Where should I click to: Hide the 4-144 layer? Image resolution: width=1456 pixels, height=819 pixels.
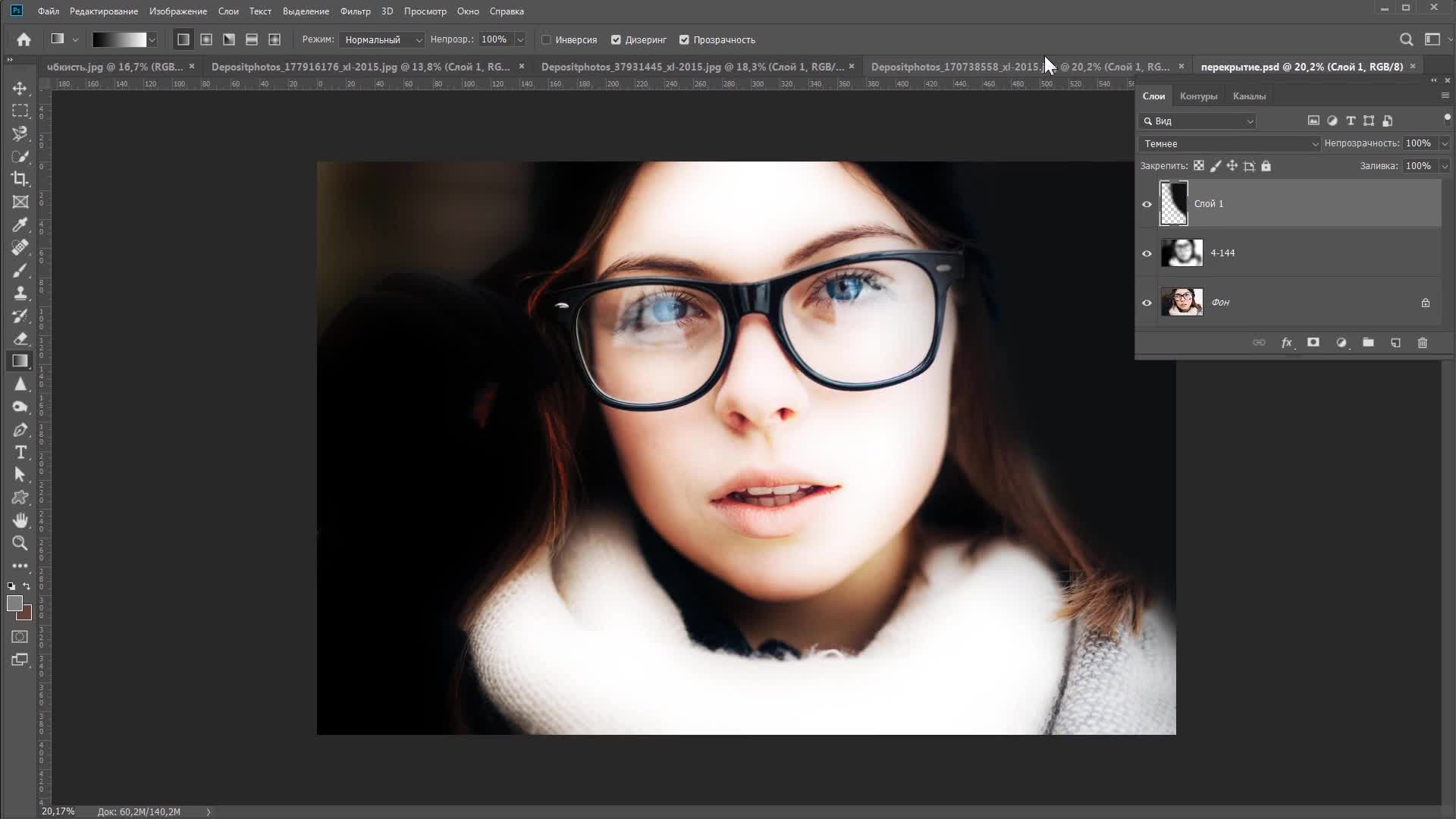[x=1147, y=253]
